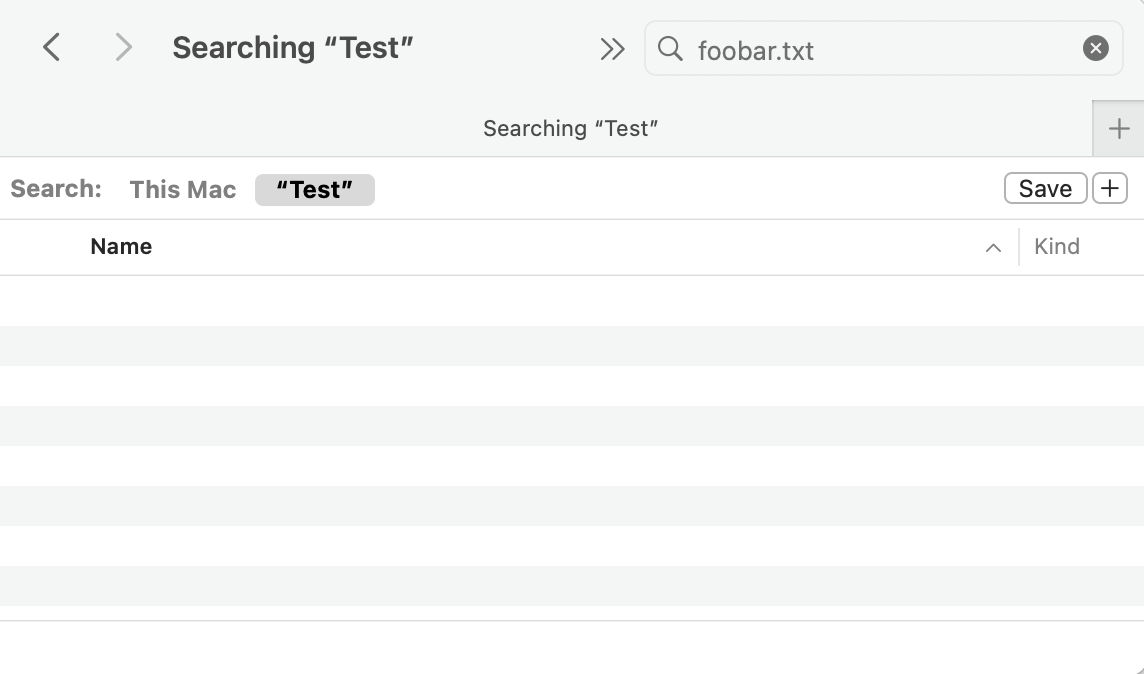Open a new Finder tab with plus icon

1119,128
